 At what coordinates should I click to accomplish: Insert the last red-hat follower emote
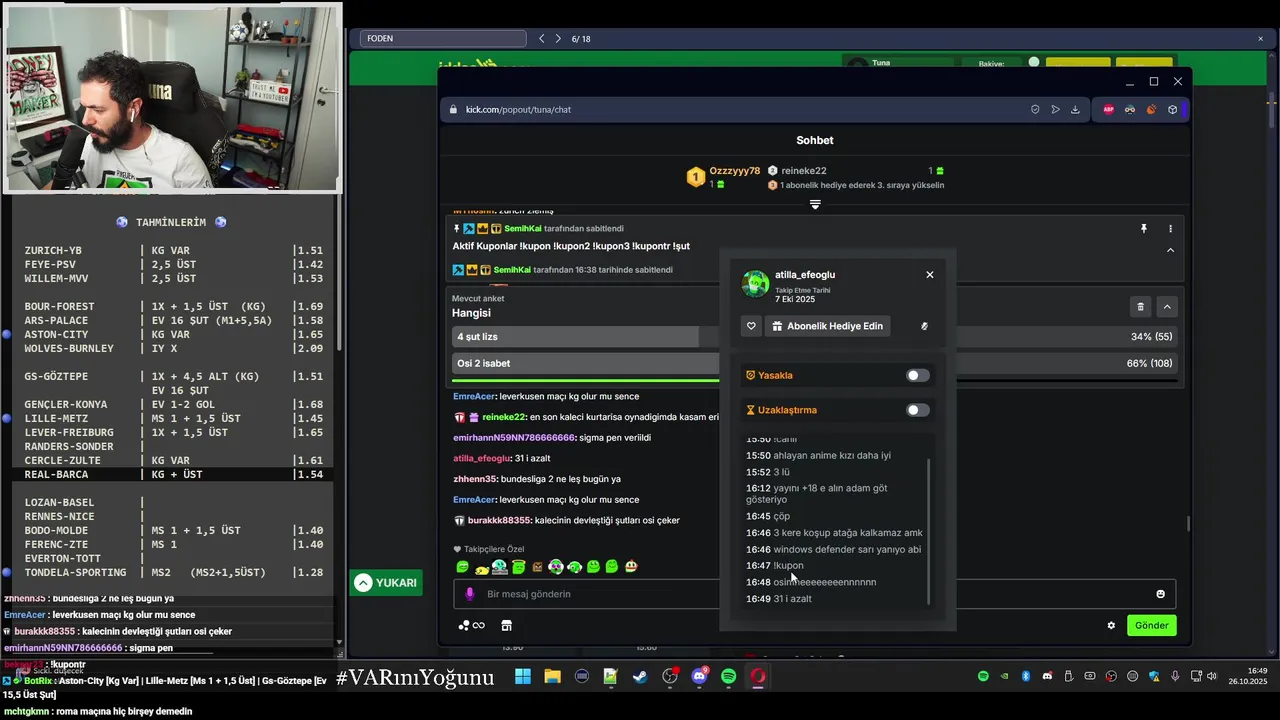pyautogui.click(x=631, y=567)
